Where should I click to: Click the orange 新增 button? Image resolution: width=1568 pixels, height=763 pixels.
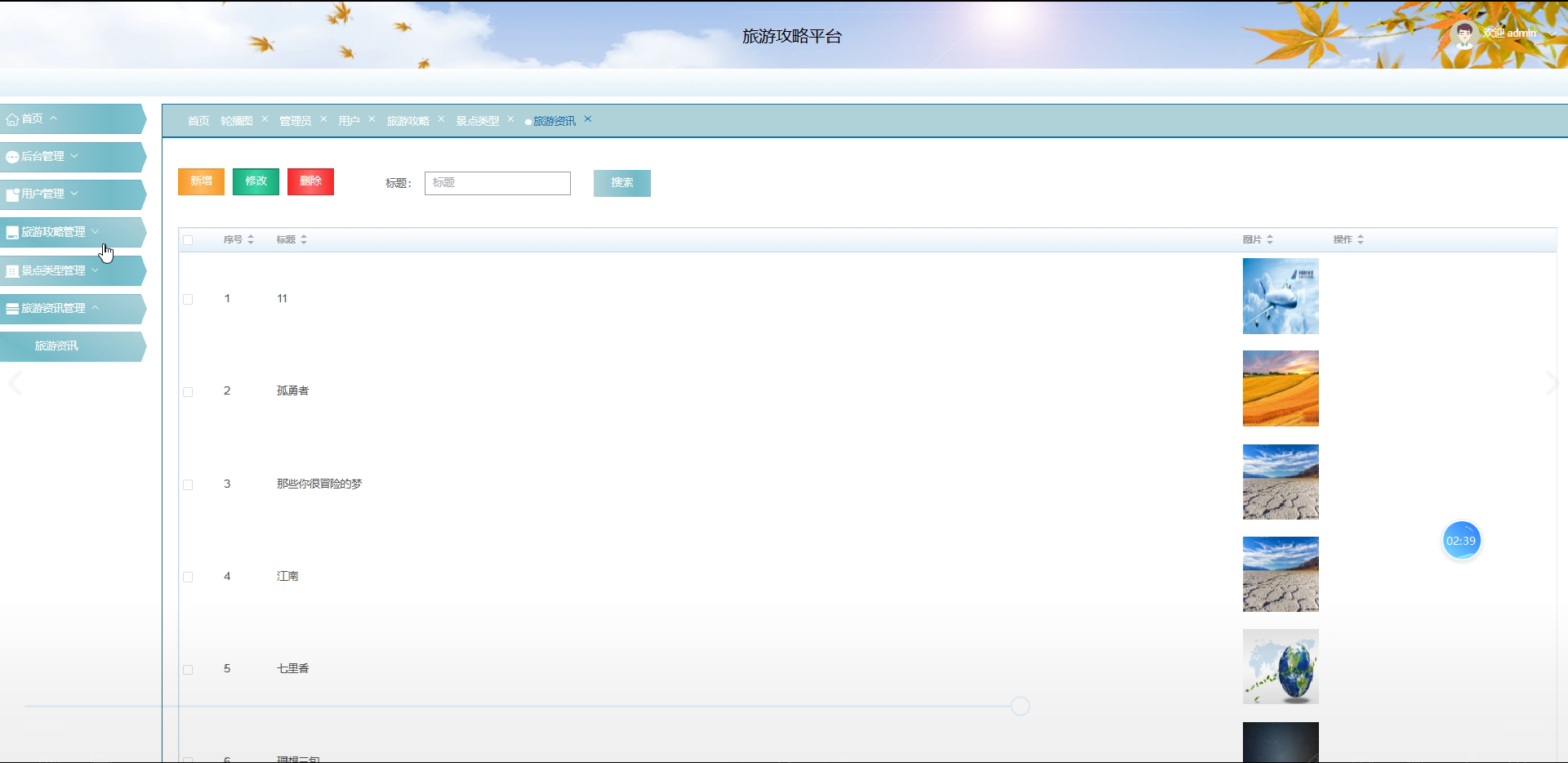(x=201, y=181)
